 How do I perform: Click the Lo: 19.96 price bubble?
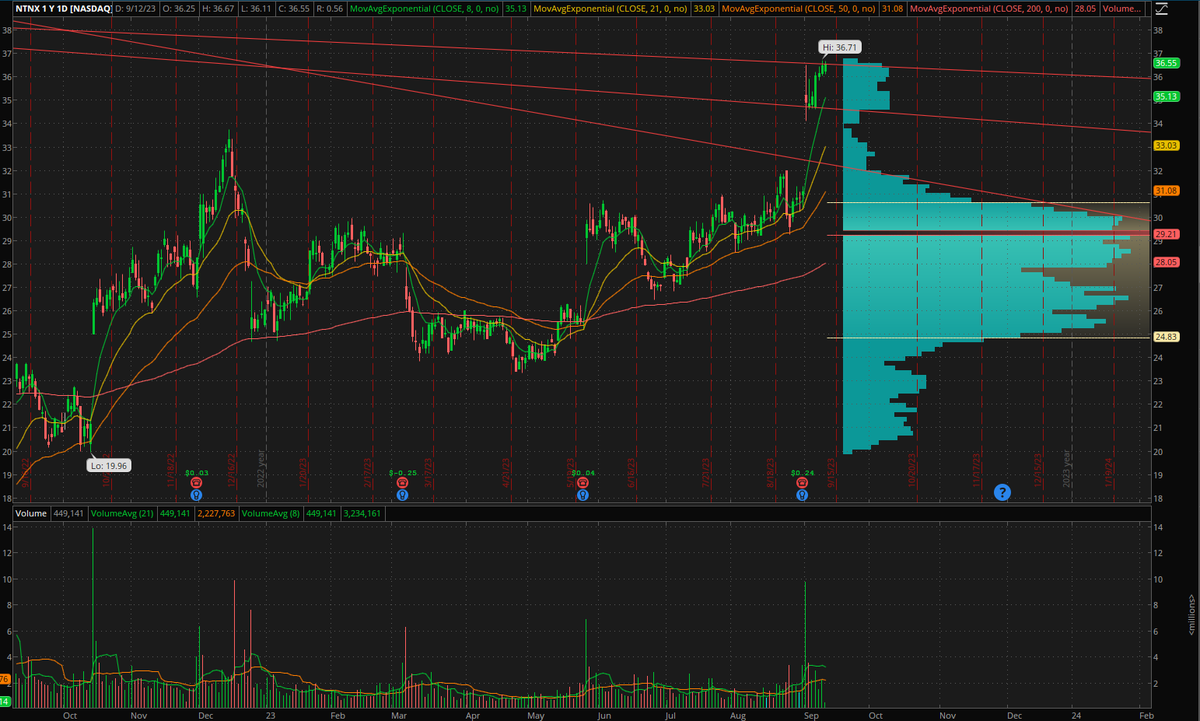110,465
